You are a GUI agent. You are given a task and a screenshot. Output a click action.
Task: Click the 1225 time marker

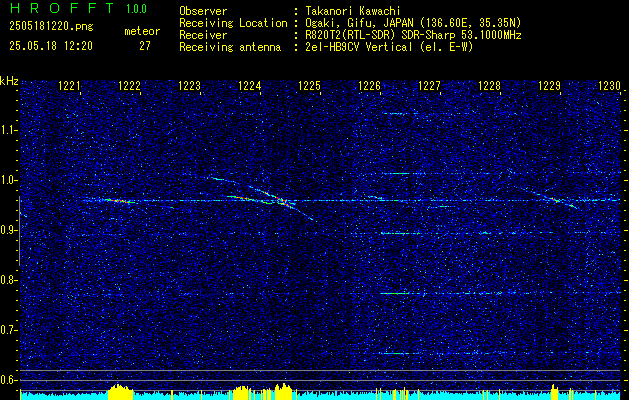click(309, 86)
